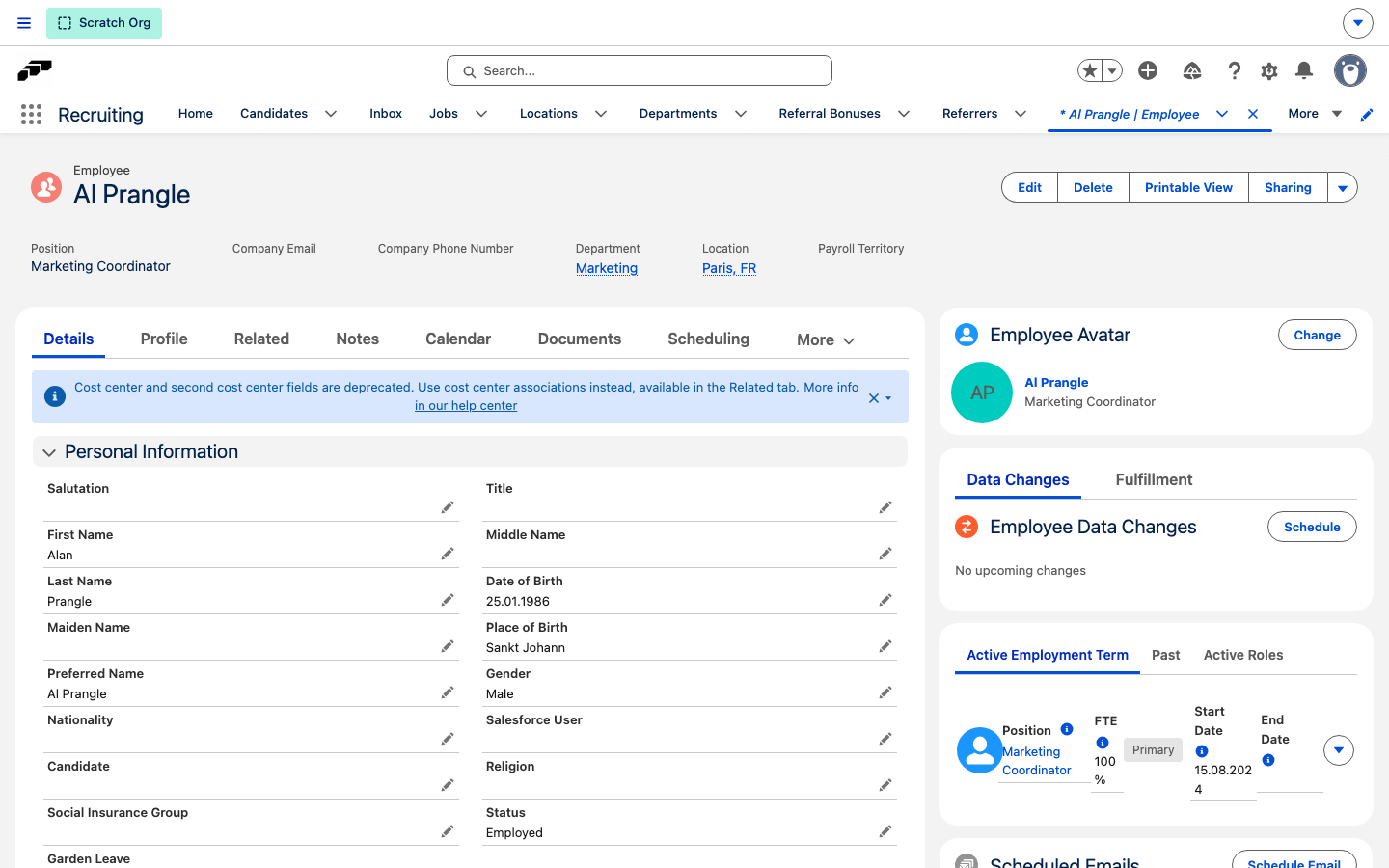1389x868 pixels.
Task: Edit the Salutation field pencil
Action: [x=448, y=507]
